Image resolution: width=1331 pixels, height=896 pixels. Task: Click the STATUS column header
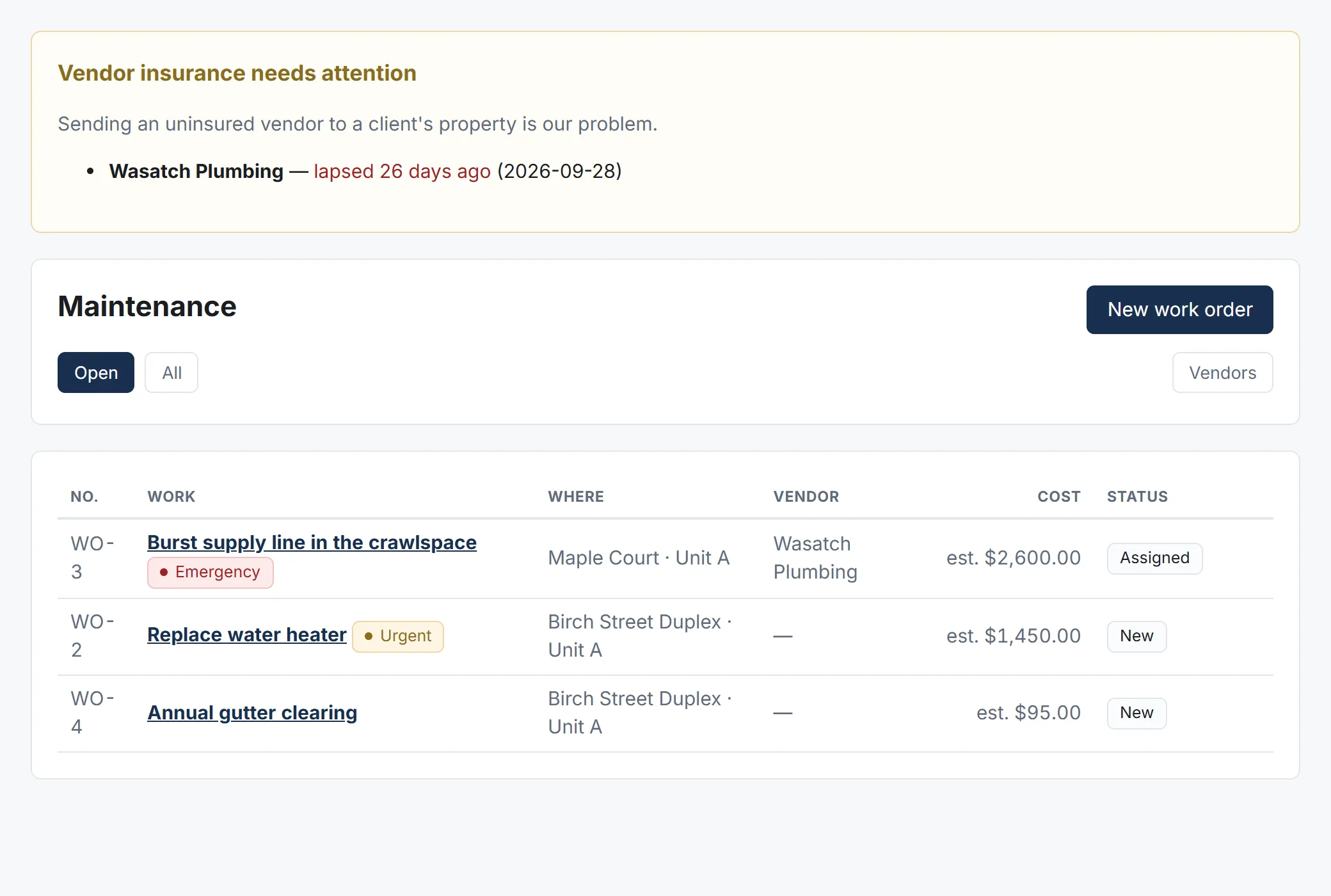[x=1137, y=497]
